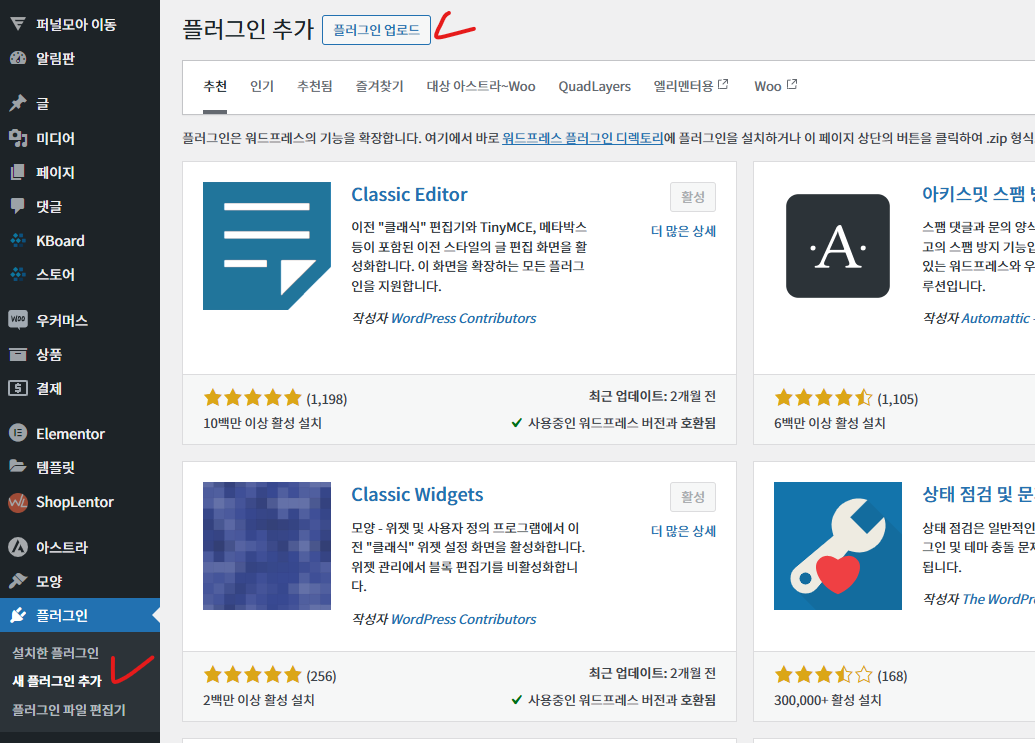The image size is (1035, 743).
Task: Open 플러그인 파일 편집기 submenu item
Action: tap(69, 710)
